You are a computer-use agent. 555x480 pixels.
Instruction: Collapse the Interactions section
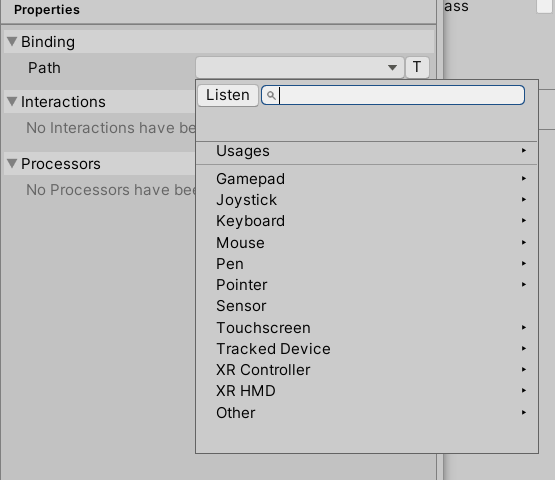(x=12, y=102)
